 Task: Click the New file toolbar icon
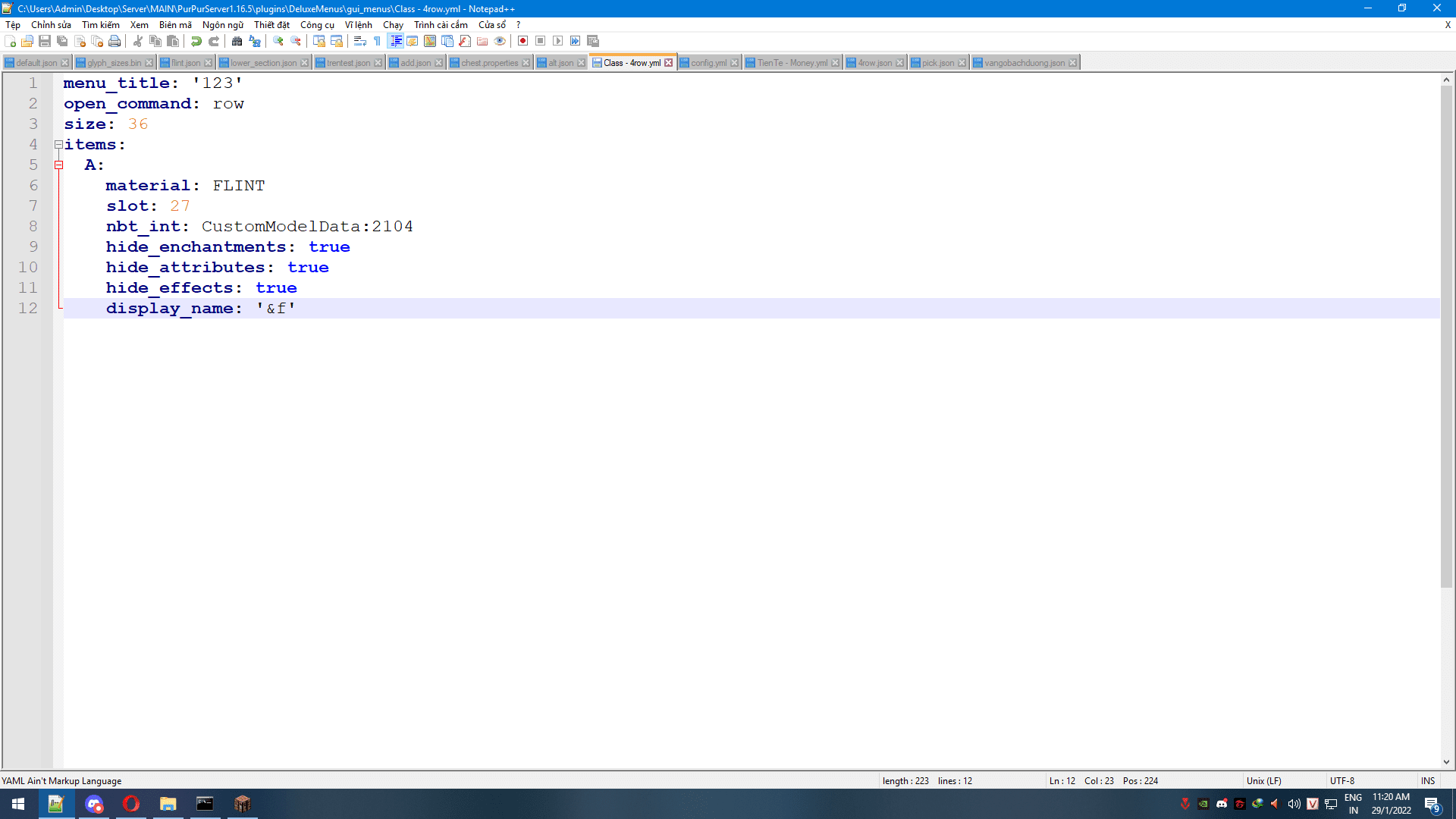point(10,41)
